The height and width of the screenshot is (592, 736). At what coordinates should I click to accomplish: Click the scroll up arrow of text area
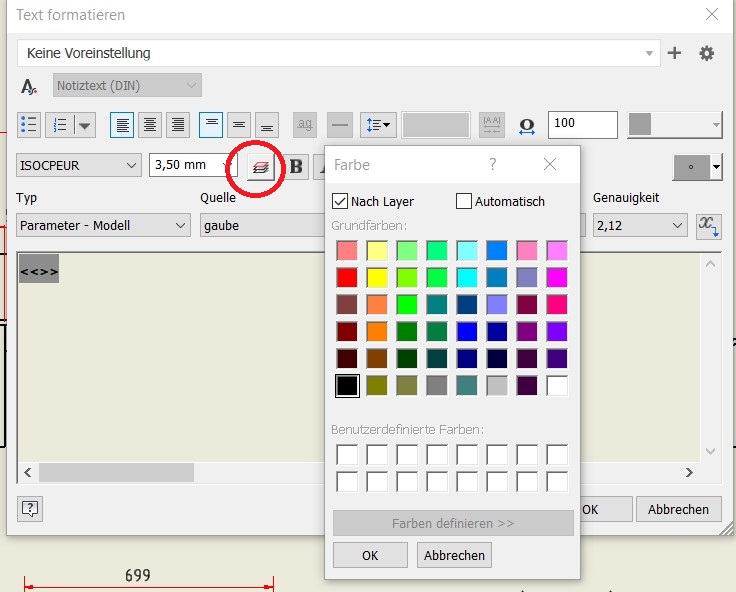coord(711,264)
